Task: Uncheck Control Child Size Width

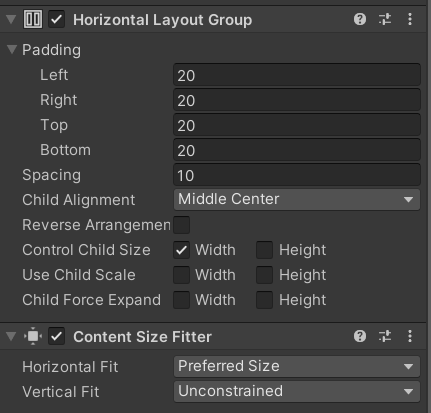Action: tap(182, 250)
